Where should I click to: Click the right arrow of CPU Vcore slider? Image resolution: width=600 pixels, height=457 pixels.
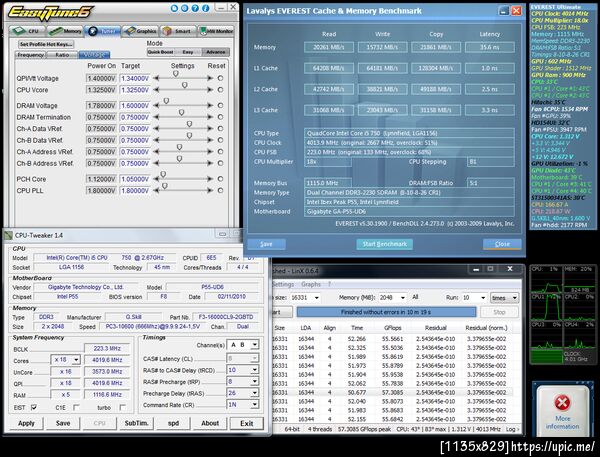(x=210, y=90)
